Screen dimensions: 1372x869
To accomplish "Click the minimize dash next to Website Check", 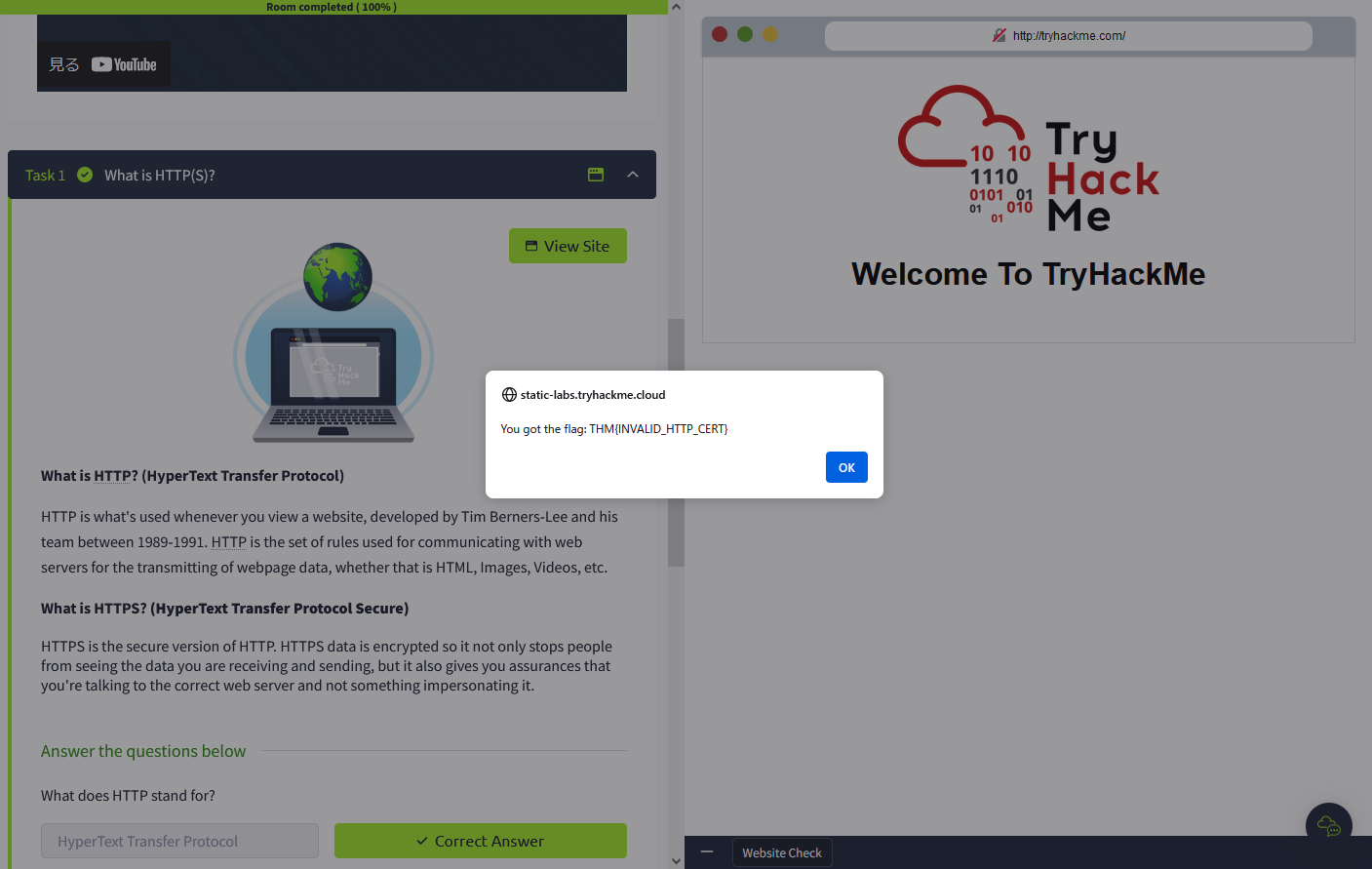I will click(707, 851).
